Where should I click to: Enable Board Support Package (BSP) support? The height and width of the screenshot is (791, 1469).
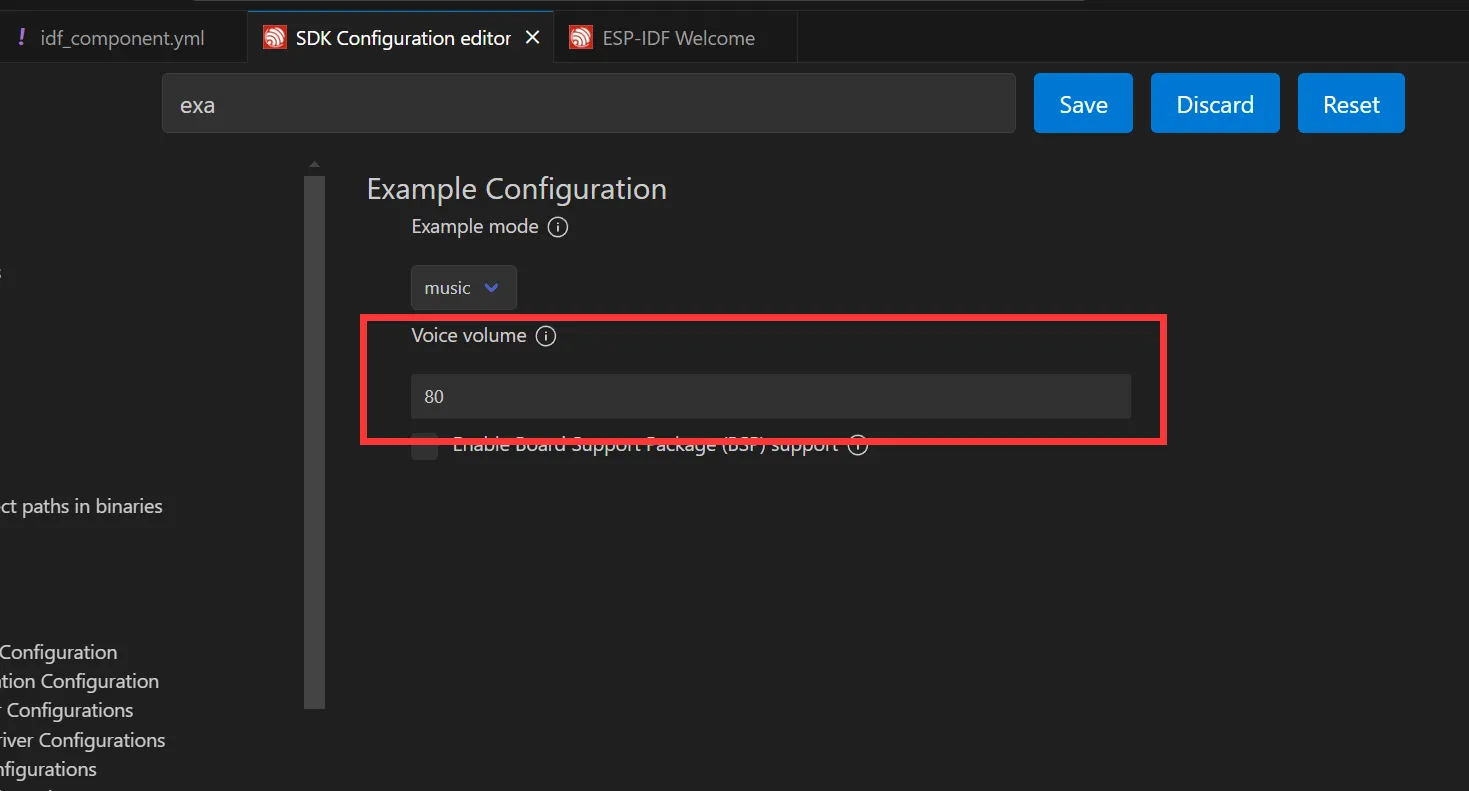(x=424, y=447)
